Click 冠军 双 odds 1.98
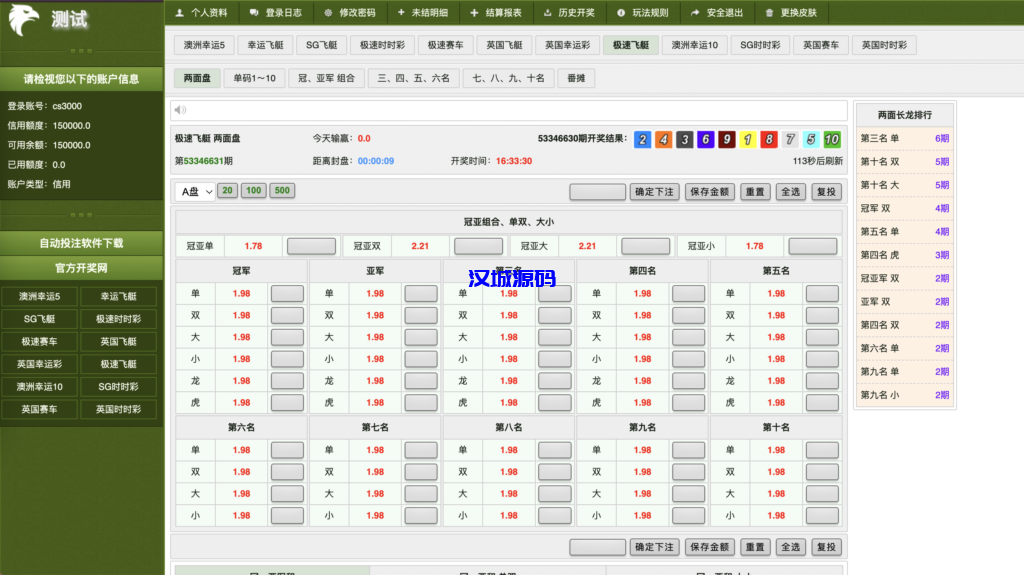Viewport: 1024px width, 575px height. click(242, 316)
